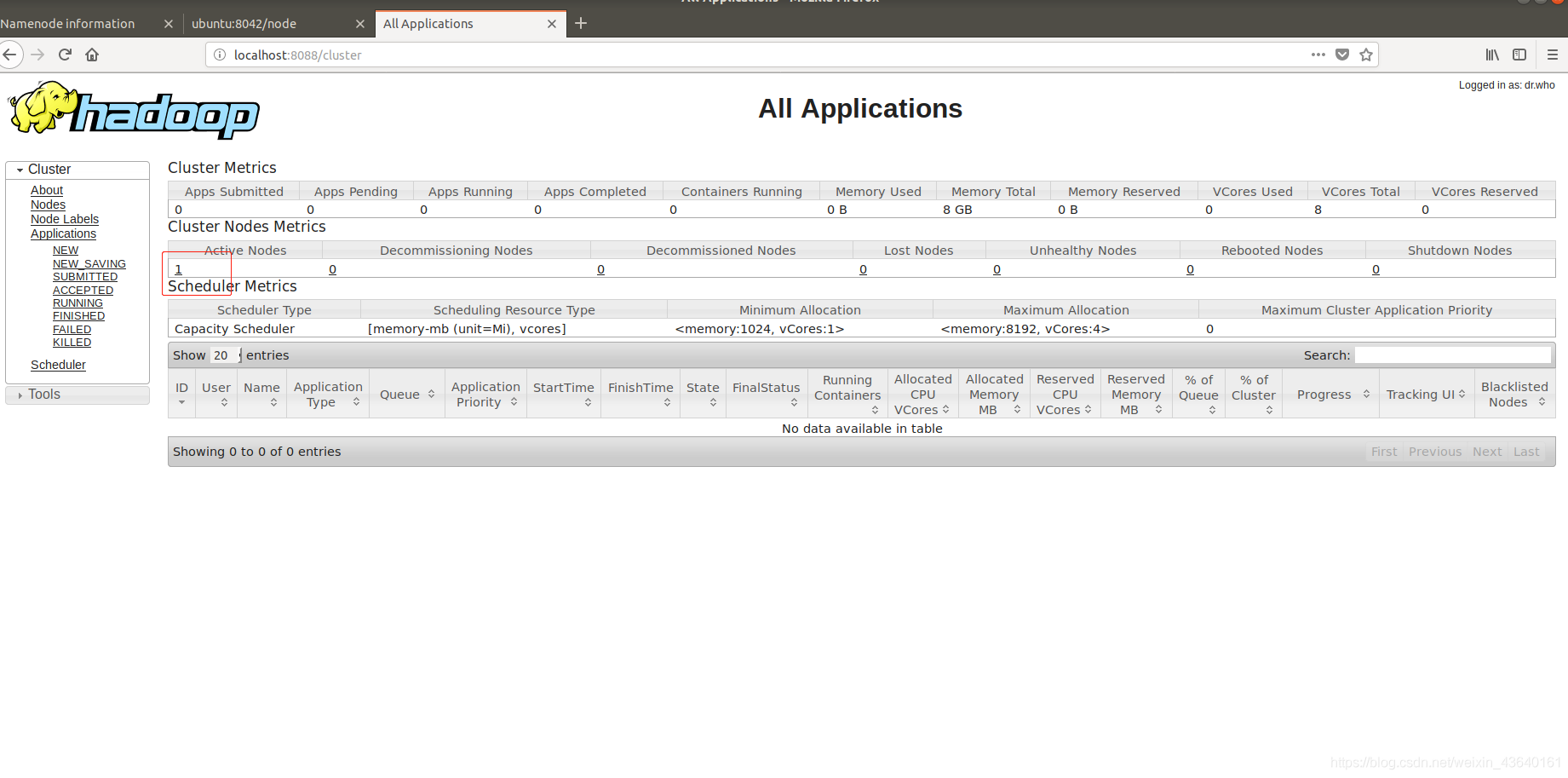Click the Hadoop elephant logo
Viewport: 1568px width, 778px height.
click(134, 110)
